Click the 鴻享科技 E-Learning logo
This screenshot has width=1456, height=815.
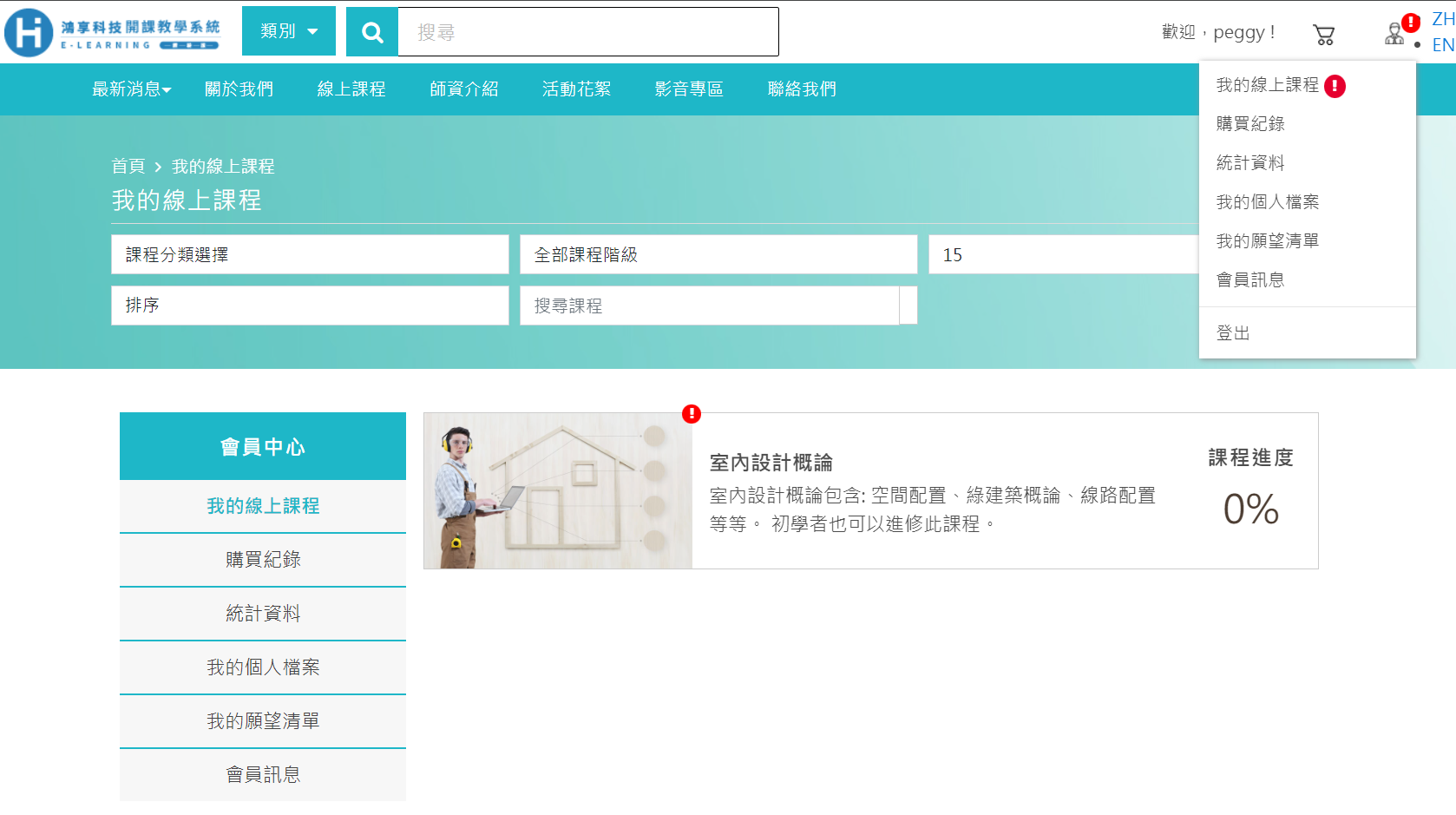[113, 32]
